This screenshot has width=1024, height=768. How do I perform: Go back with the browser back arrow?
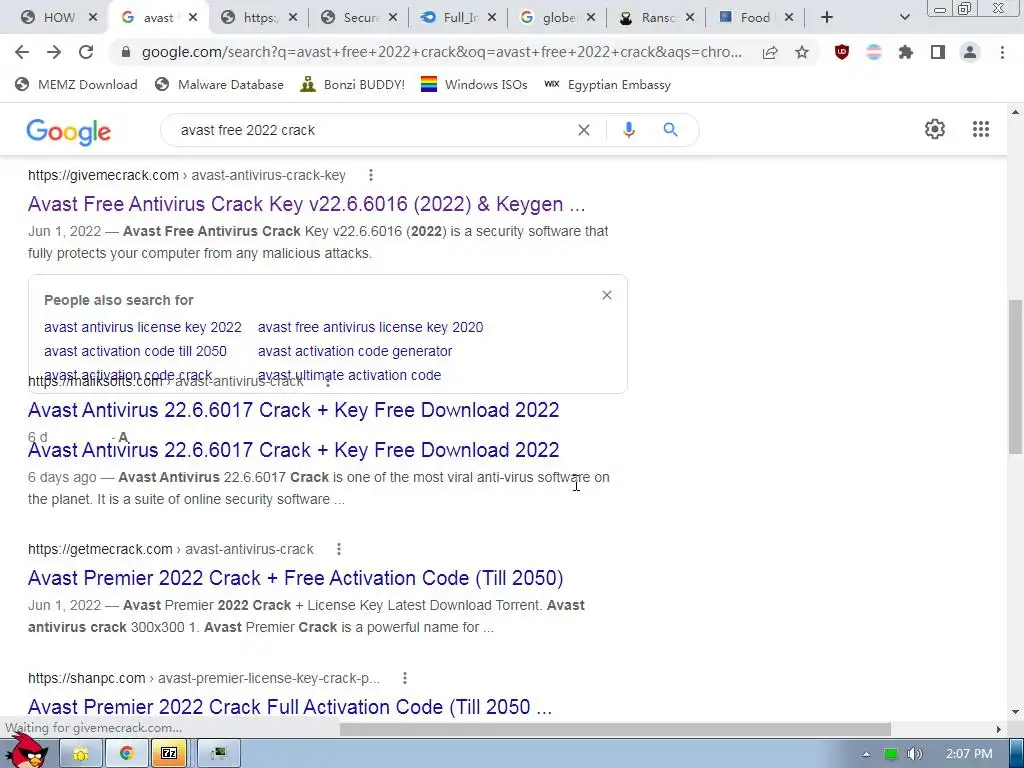(22, 52)
